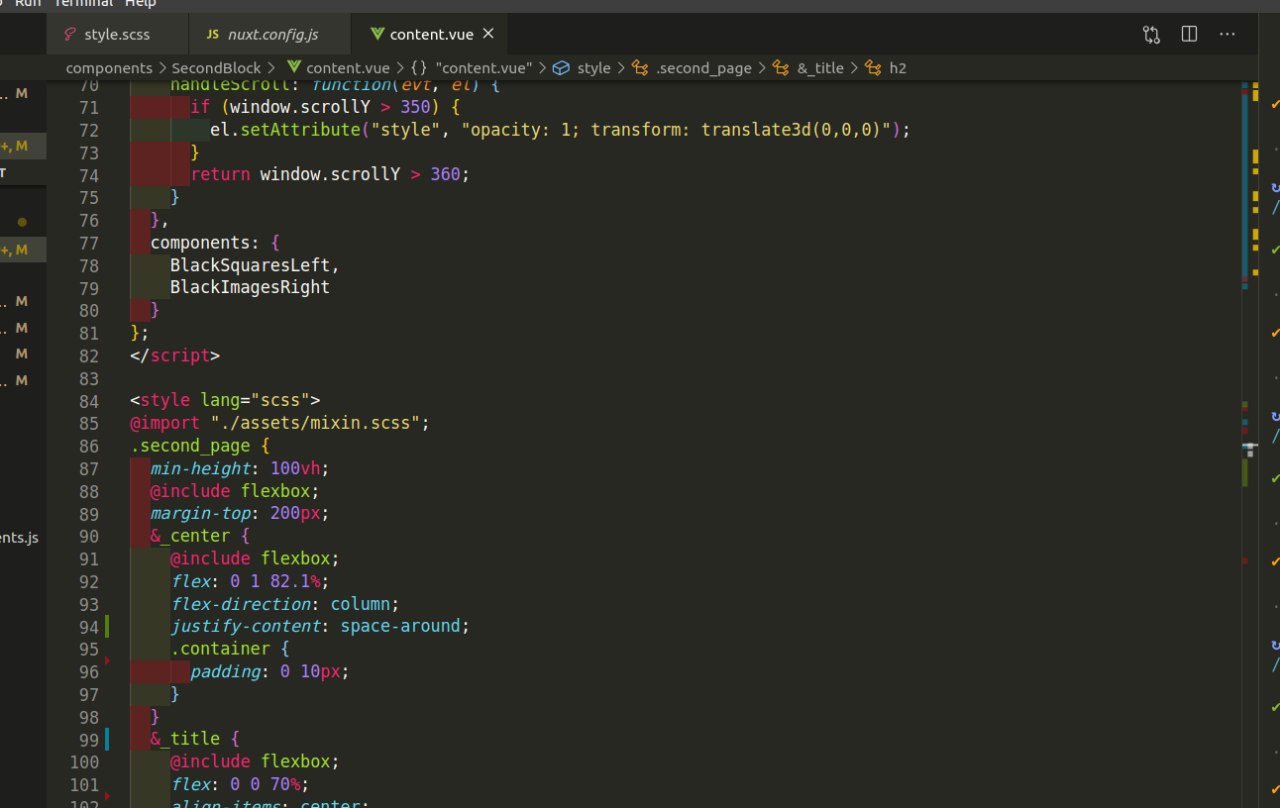Switch to the nuxt.config.js tab

point(272,34)
